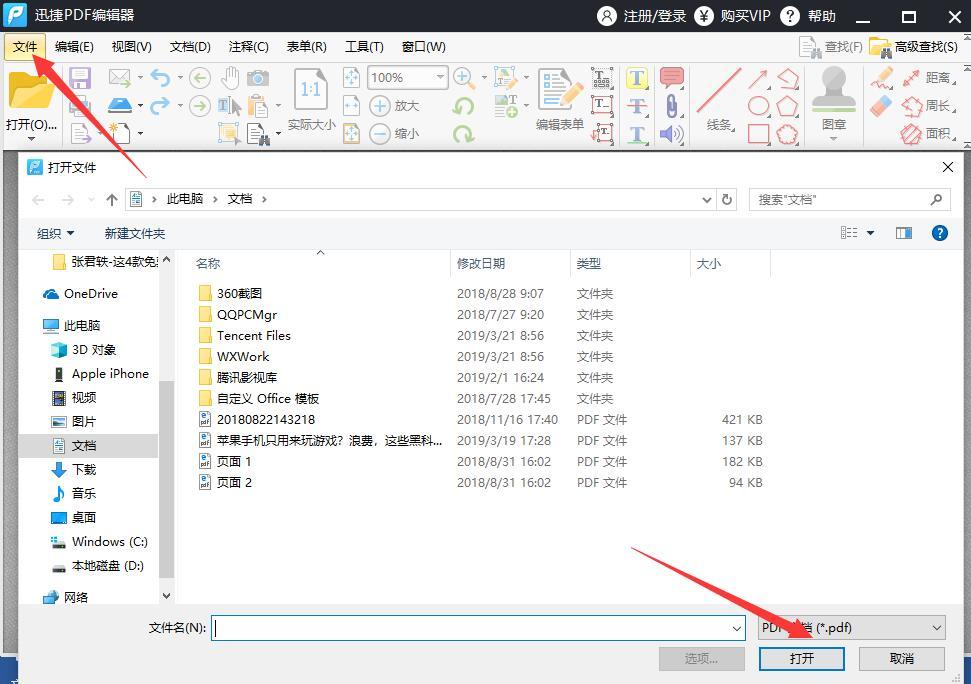Open the 表单(R) Form menu
971x684 pixels.
coord(307,47)
